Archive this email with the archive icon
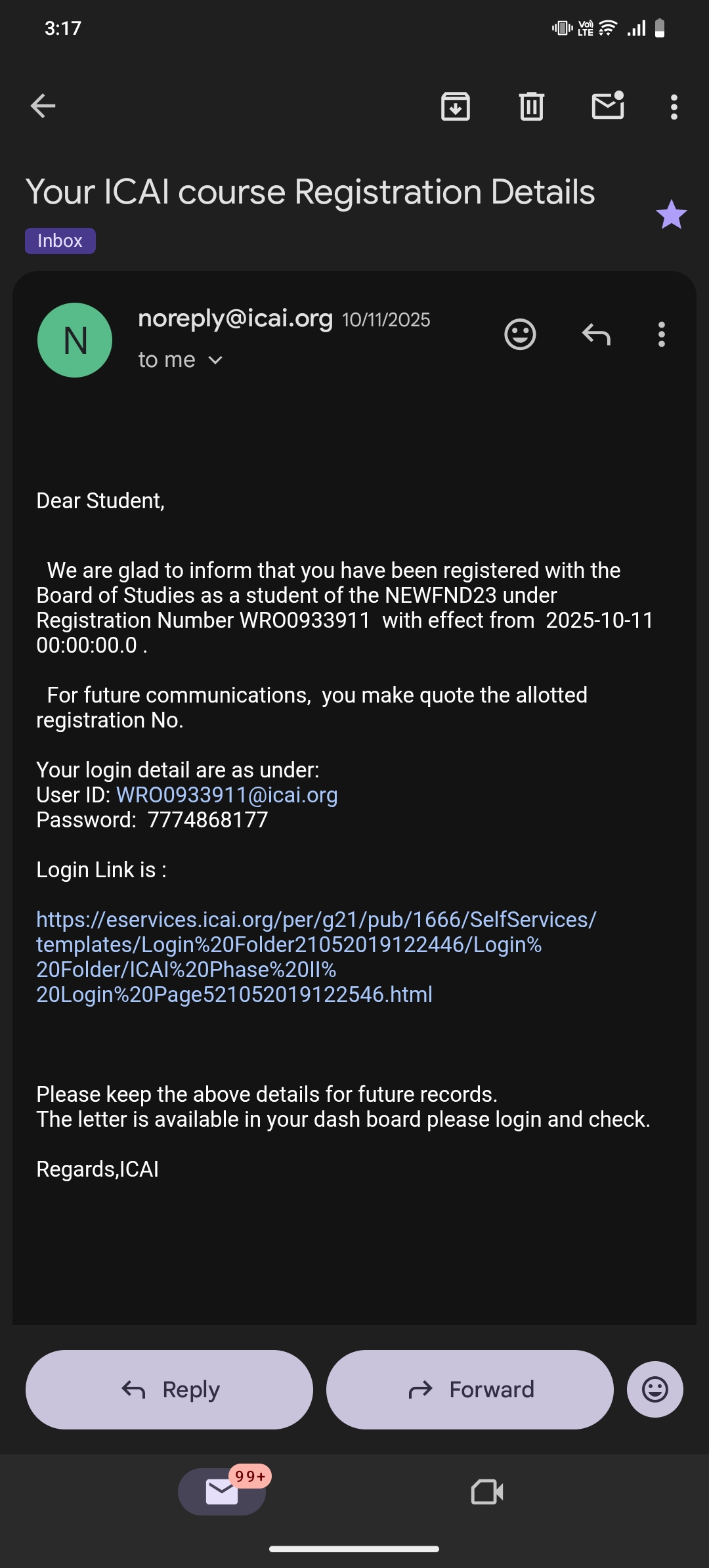Viewport: 709px width, 1568px height. click(456, 106)
